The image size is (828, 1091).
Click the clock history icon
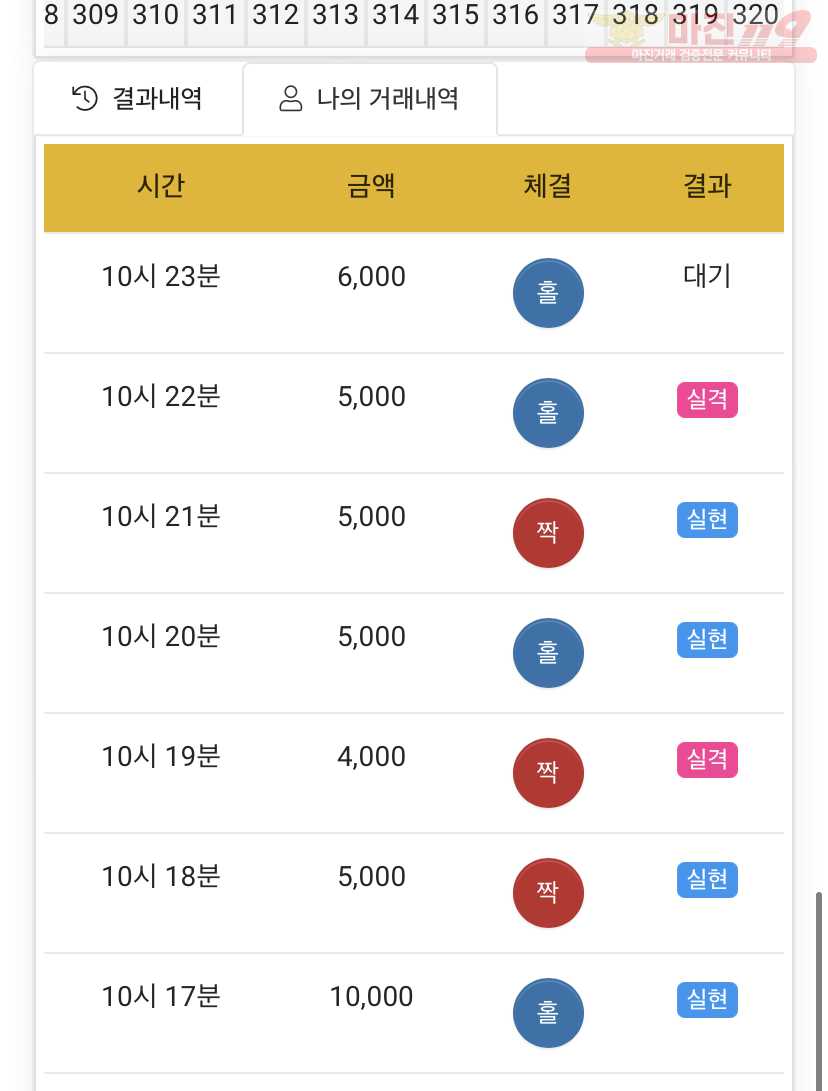(85, 98)
